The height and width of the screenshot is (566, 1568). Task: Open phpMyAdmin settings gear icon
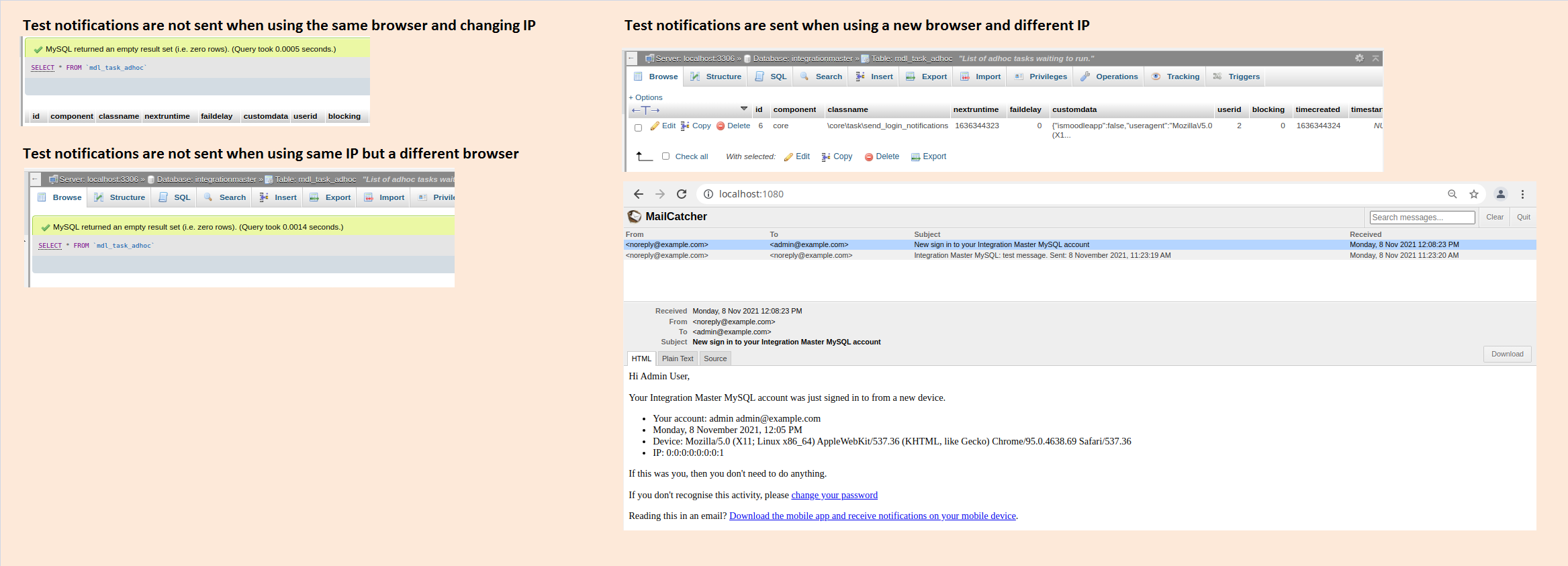coord(1359,58)
